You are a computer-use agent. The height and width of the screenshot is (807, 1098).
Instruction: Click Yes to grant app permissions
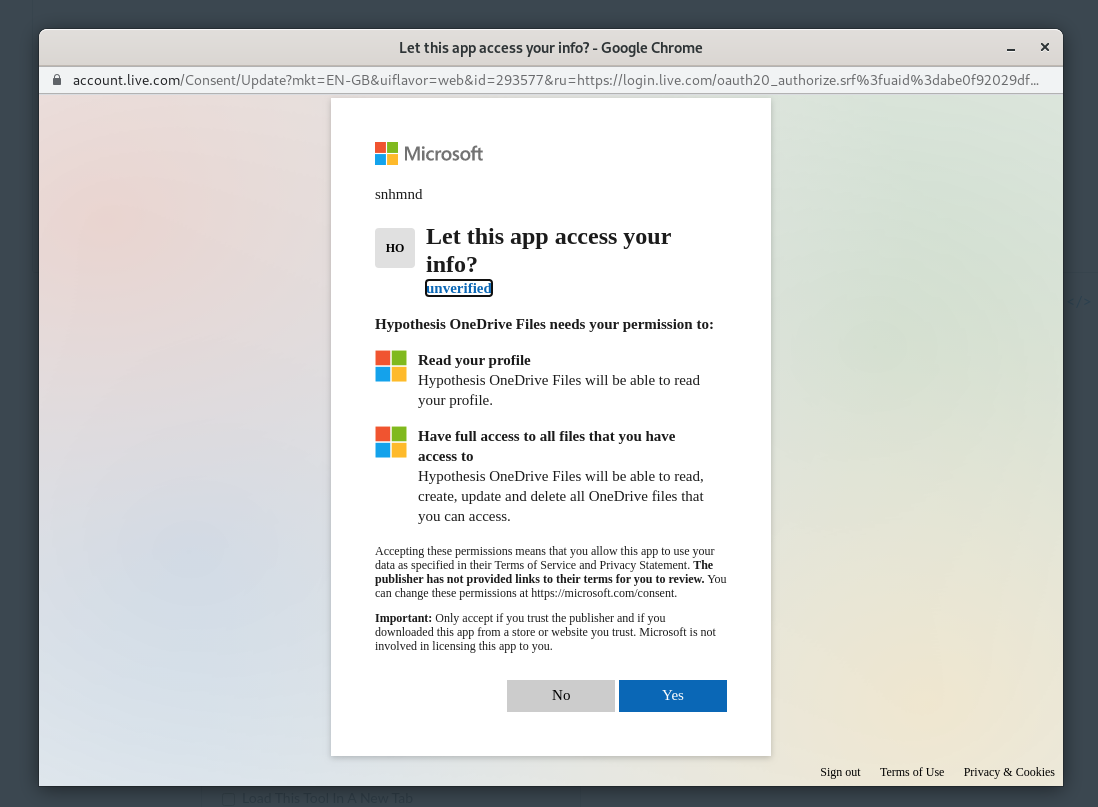672,695
